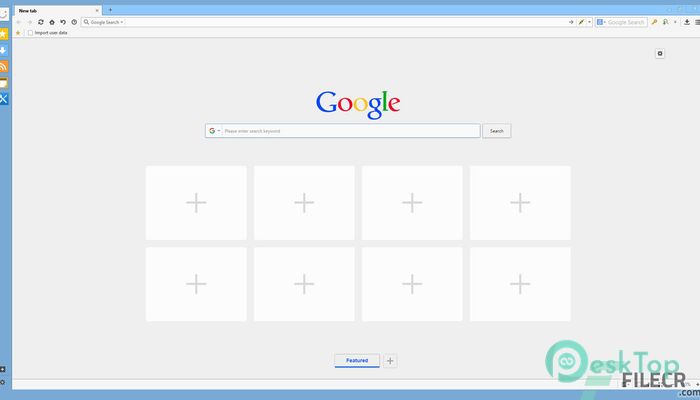Open the dropdown beside the binoculars icon
Screen dimensions: 700x400
click(675, 22)
